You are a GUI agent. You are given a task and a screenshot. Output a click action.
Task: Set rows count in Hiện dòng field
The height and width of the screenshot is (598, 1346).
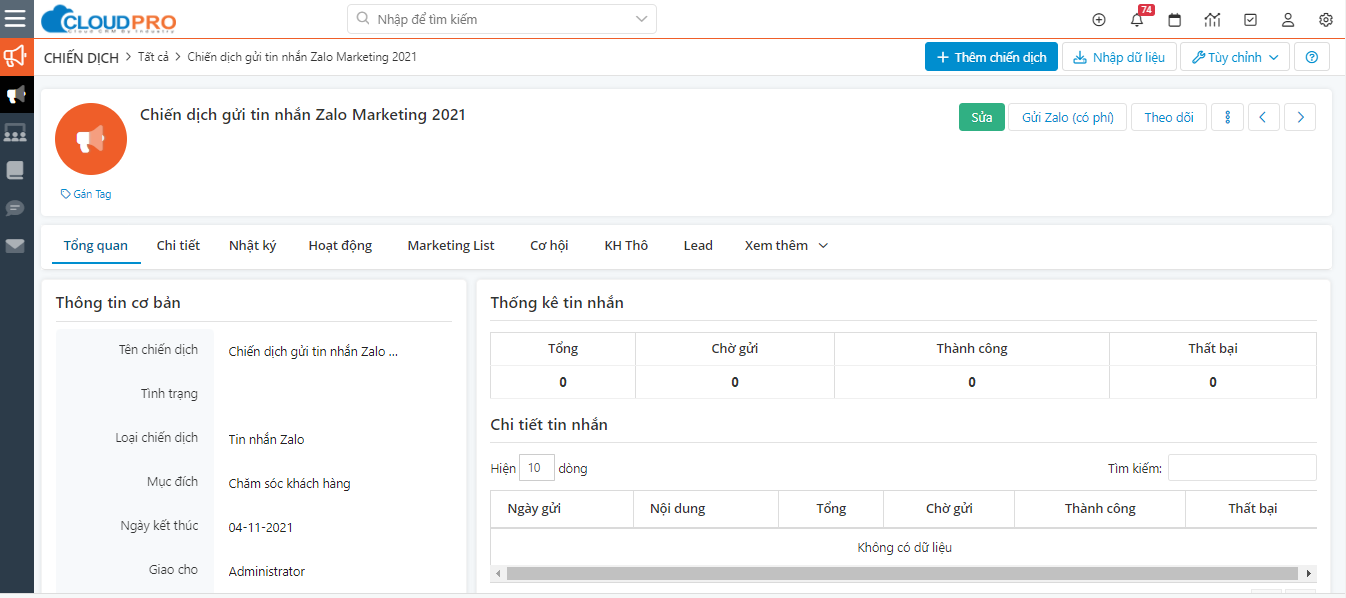pos(537,468)
